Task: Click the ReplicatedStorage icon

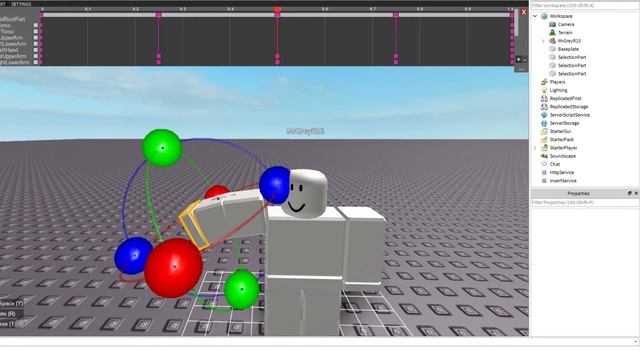Action: (x=544, y=107)
